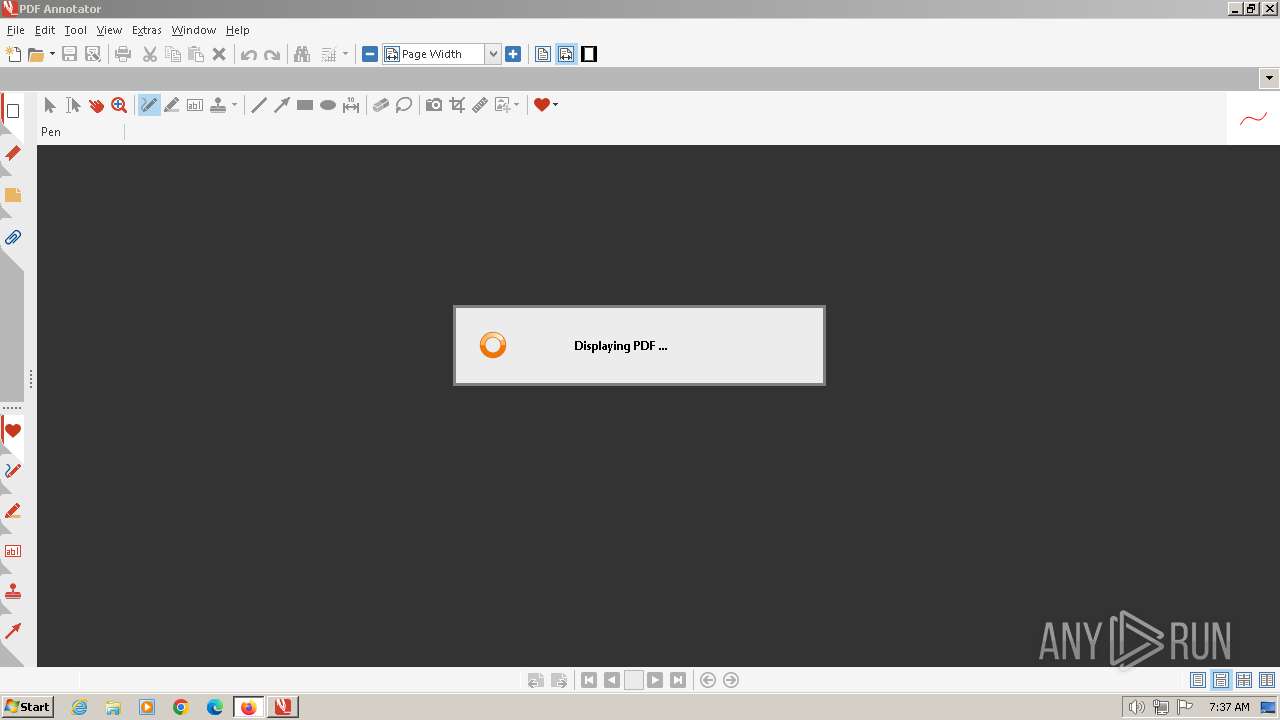This screenshot has height=720, width=1280.
Task: Pick the red Pan hand tool
Action: tap(96, 105)
